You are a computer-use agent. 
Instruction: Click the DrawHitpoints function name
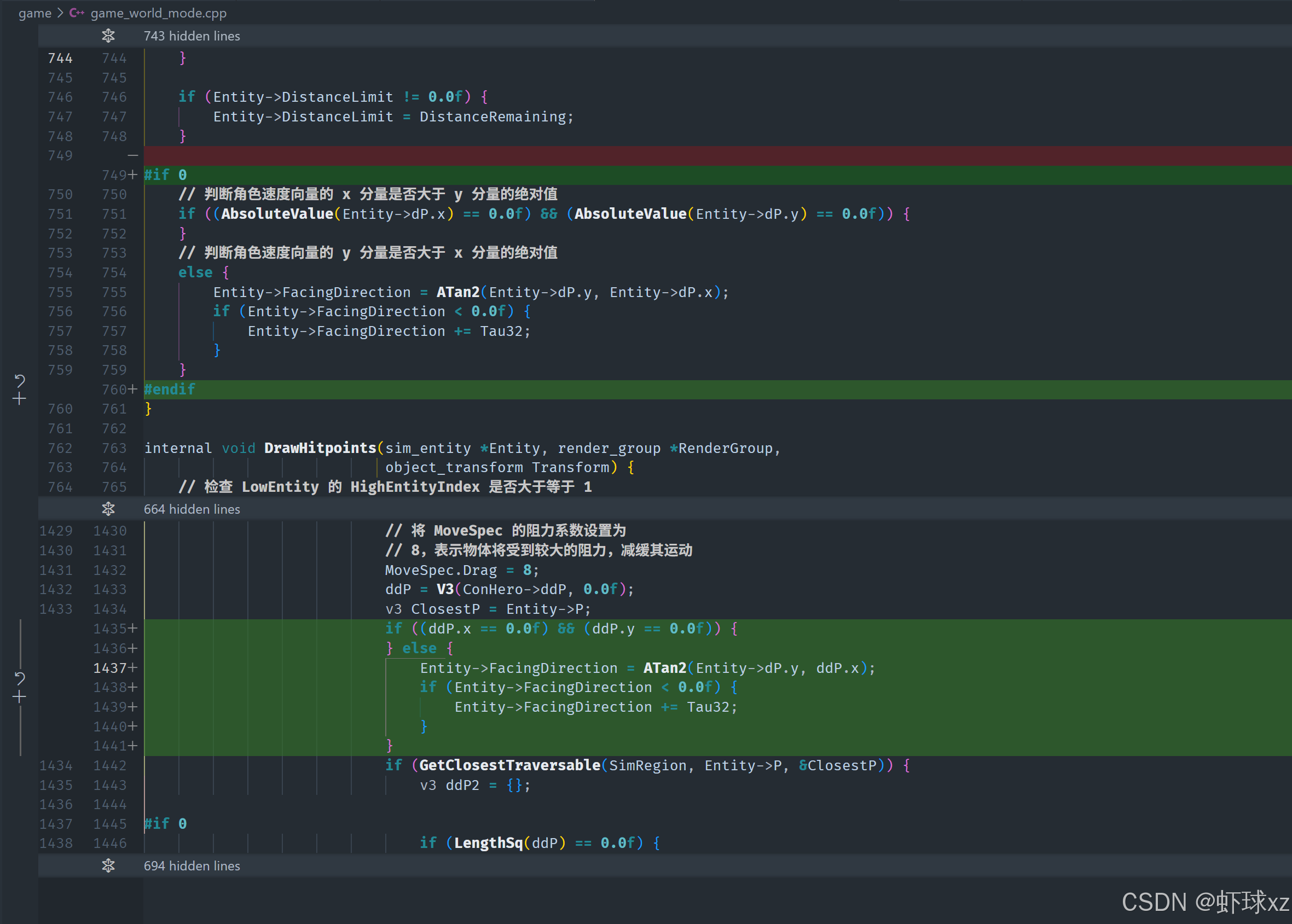(320, 449)
